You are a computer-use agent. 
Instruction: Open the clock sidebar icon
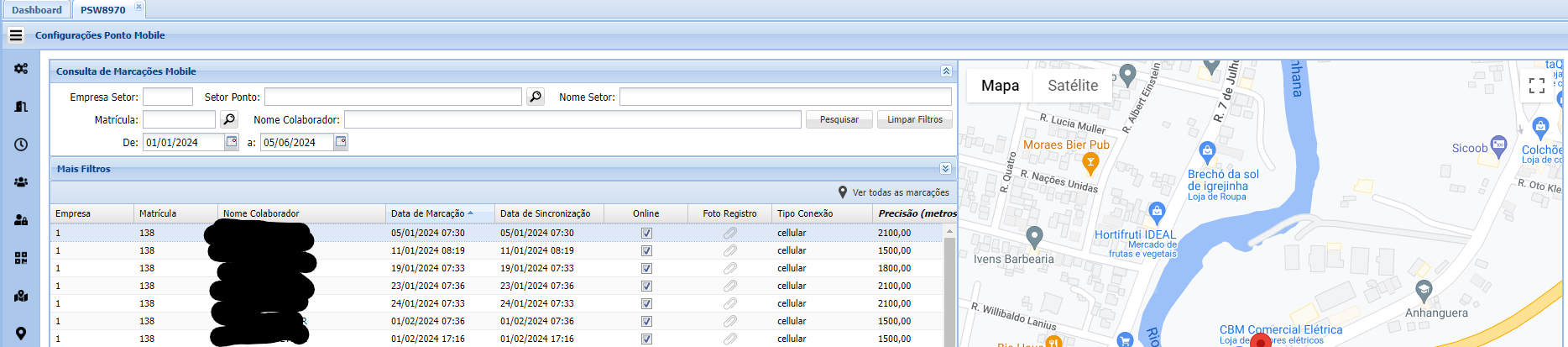(21, 145)
